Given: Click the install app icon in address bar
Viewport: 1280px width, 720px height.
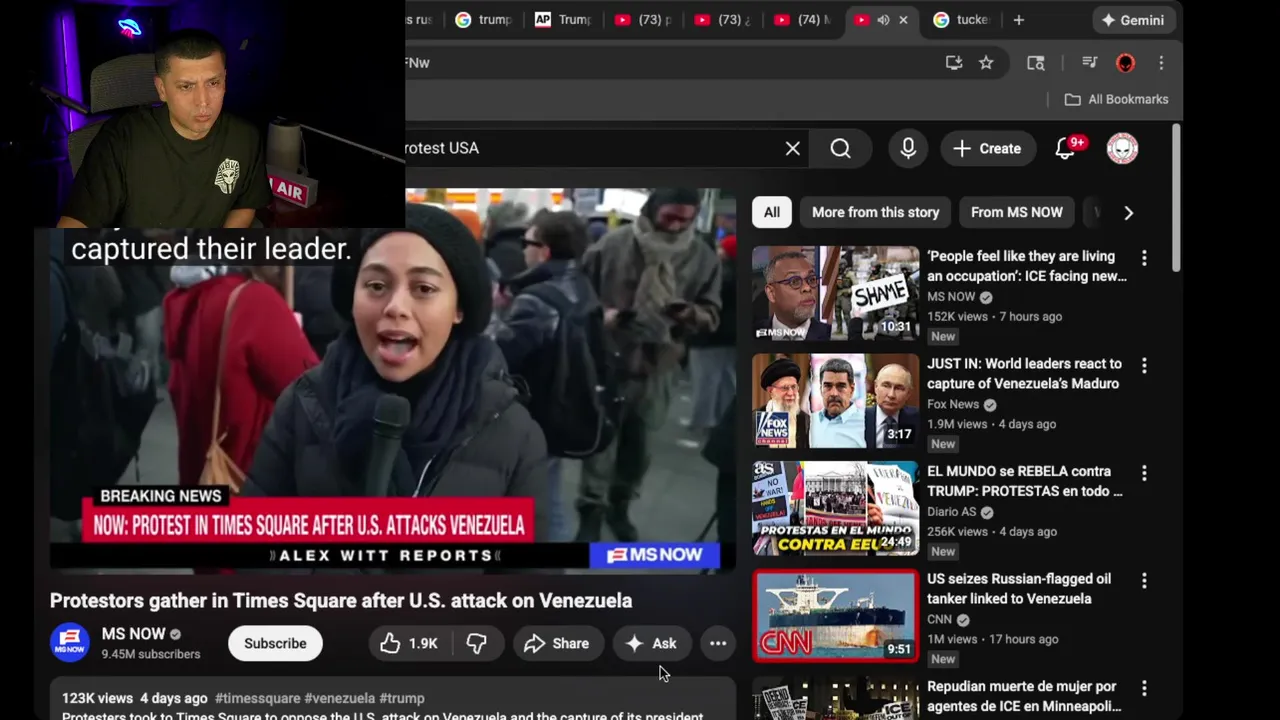Looking at the screenshot, I should (x=954, y=63).
